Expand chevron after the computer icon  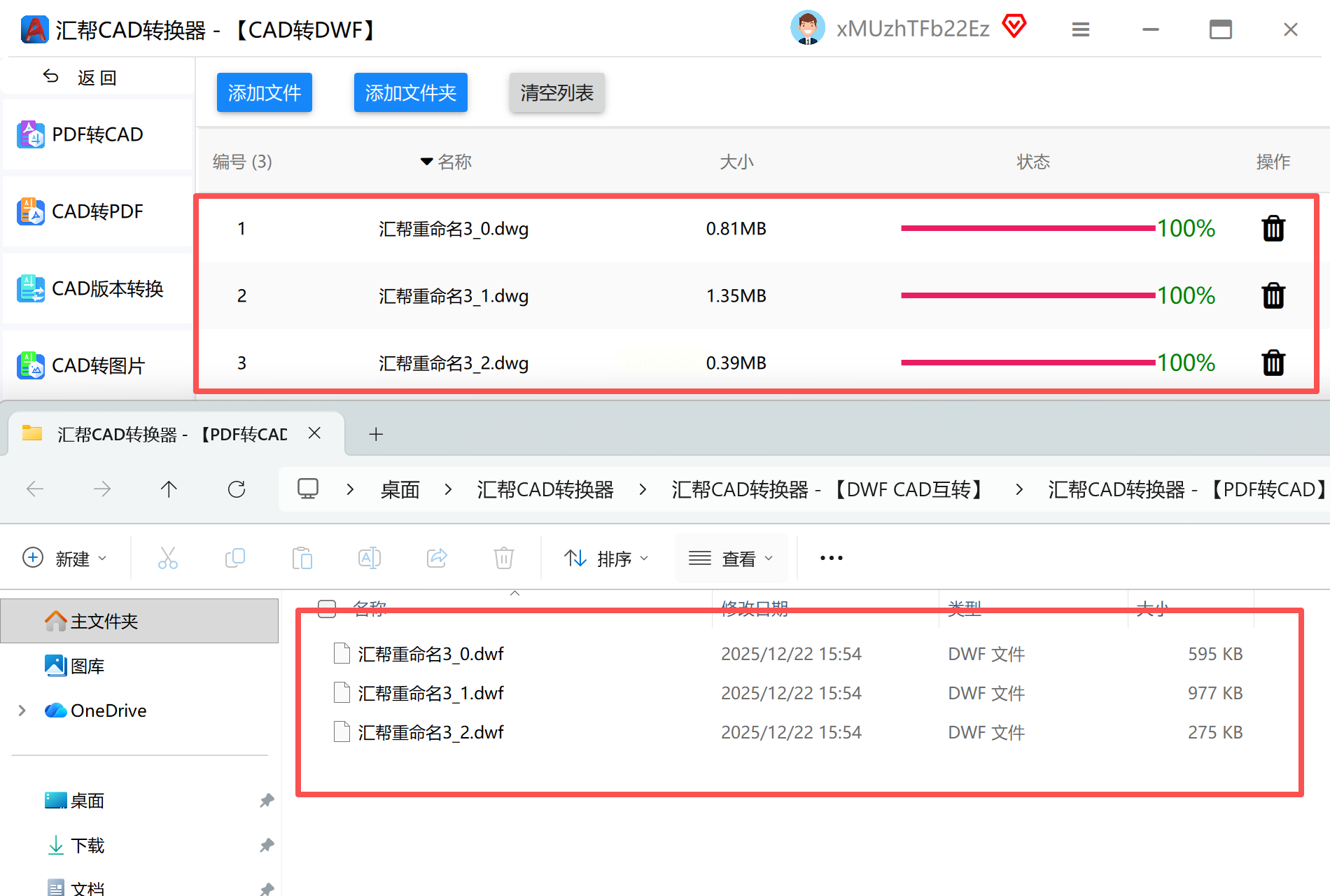[x=350, y=489]
